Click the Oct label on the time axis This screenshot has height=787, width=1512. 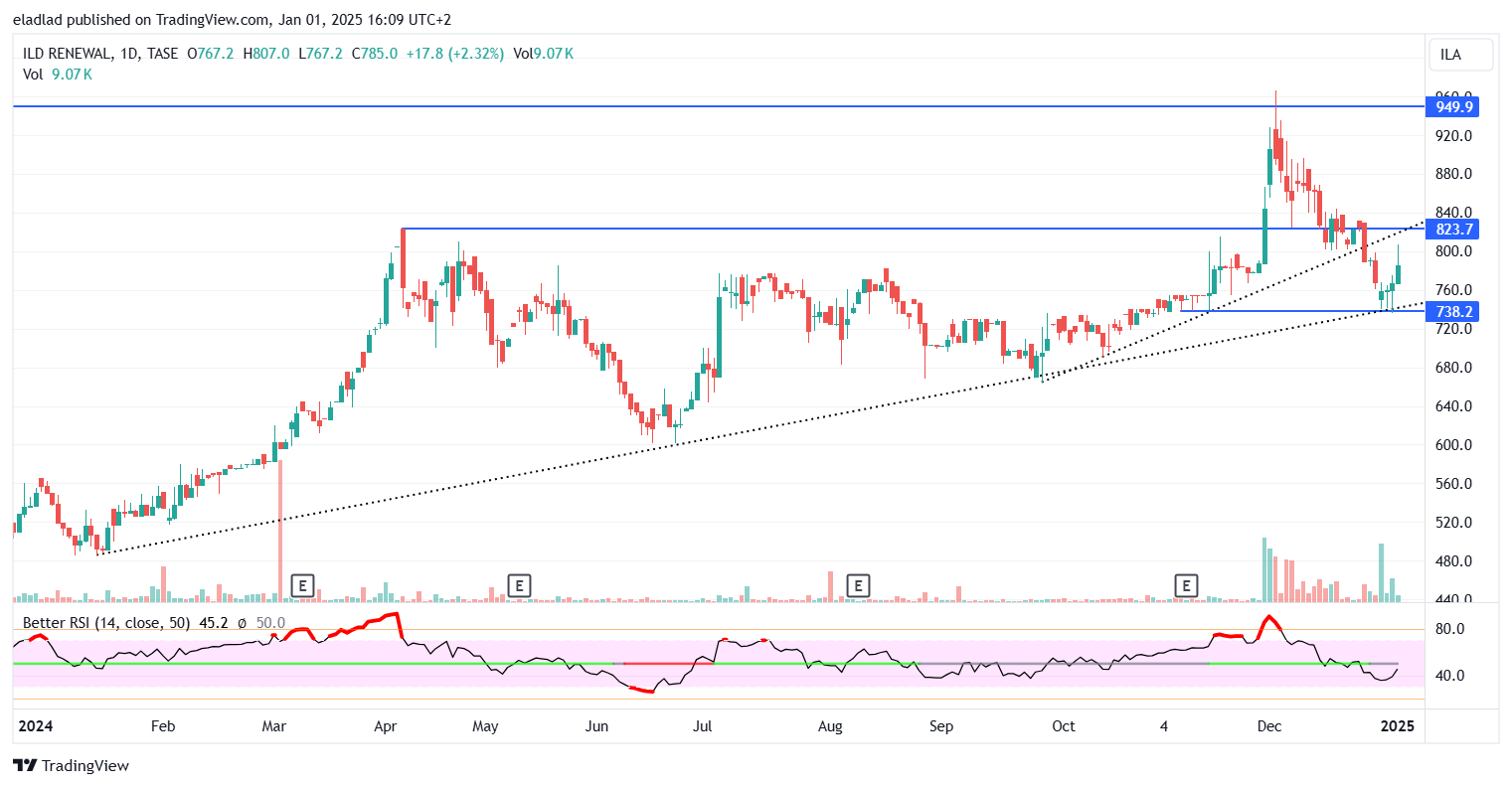pyautogui.click(x=1064, y=726)
